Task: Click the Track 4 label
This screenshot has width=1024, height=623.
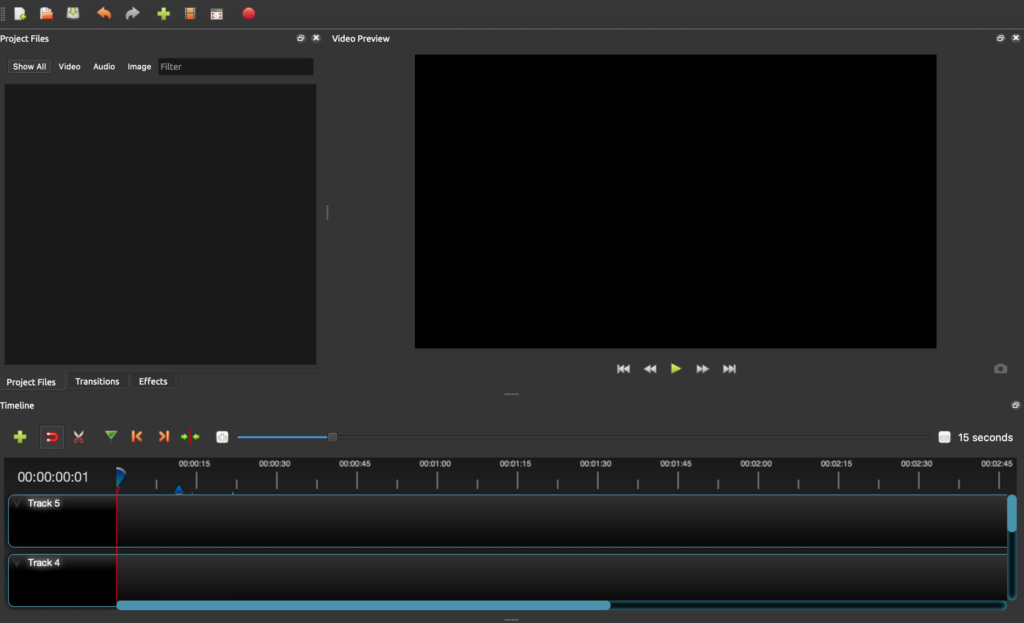Action: 44,563
